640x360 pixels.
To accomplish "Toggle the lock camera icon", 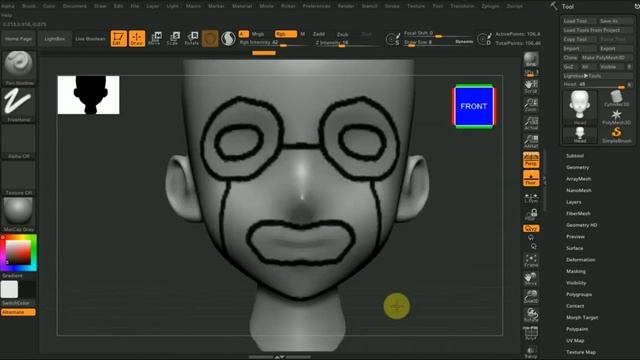I will click(531, 215).
